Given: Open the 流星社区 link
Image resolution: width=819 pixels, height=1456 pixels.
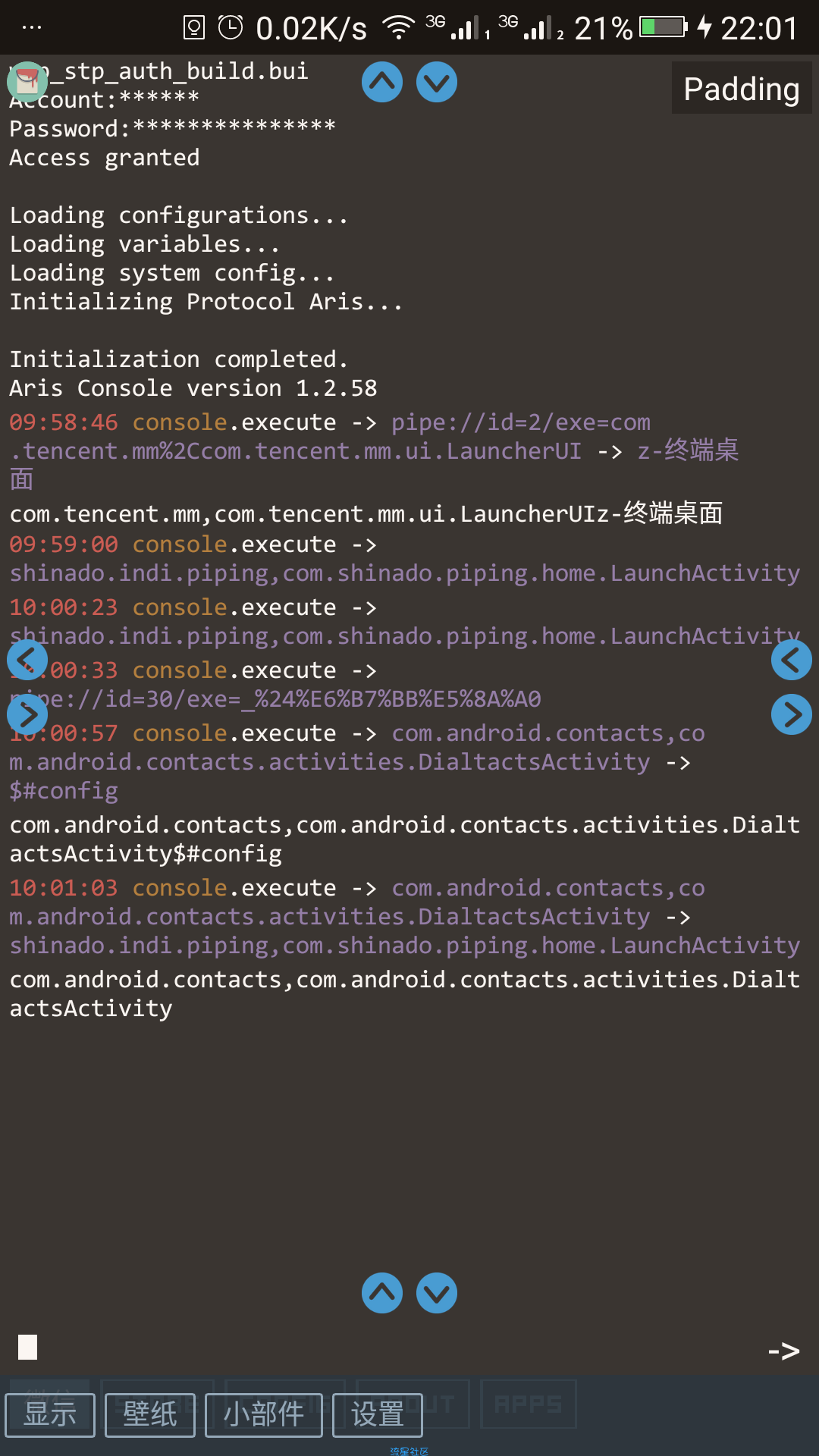Looking at the screenshot, I should [x=409, y=1451].
